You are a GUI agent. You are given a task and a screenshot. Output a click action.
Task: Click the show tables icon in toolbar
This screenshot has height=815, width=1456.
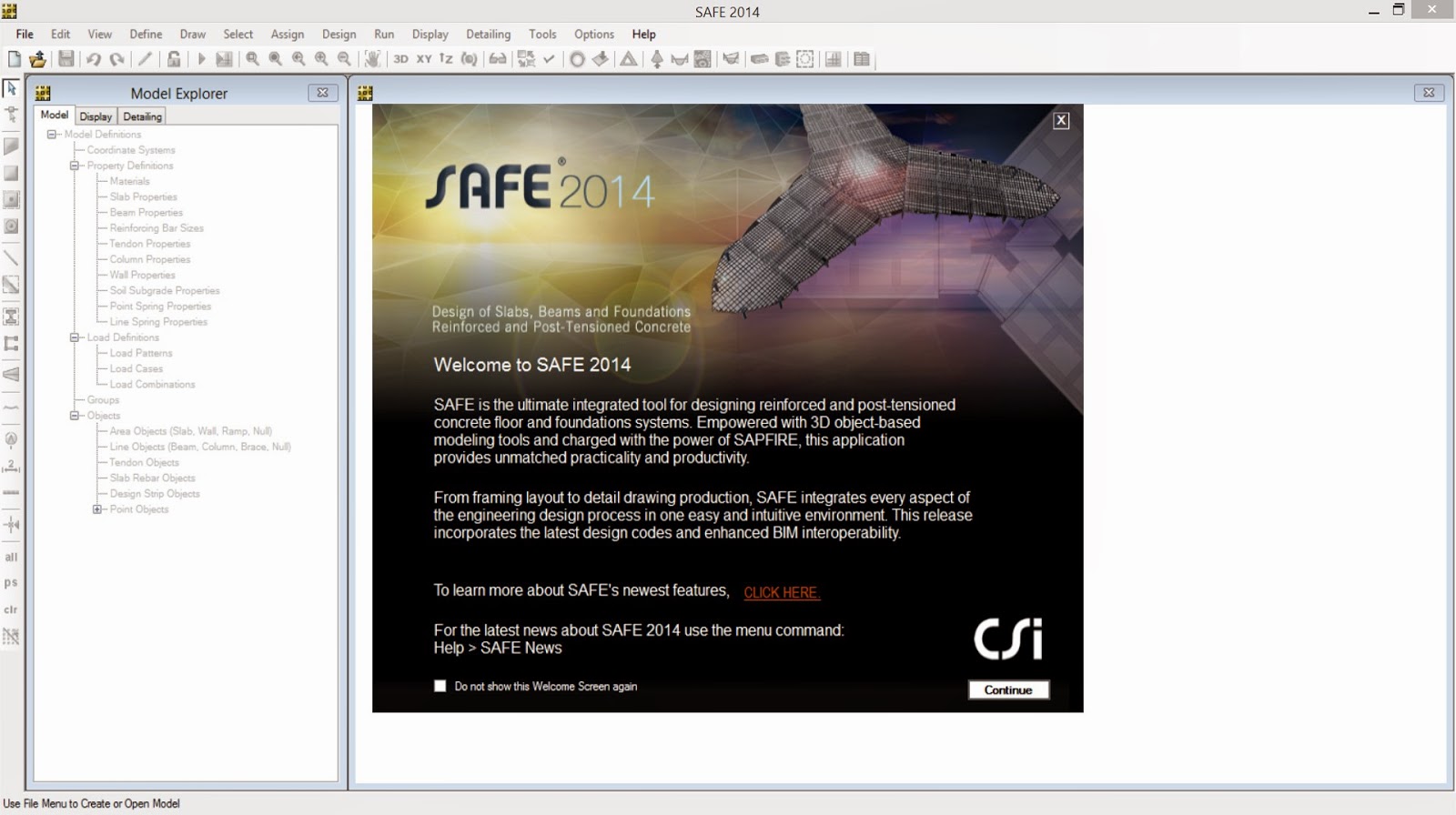pyautogui.click(x=862, y=59)
